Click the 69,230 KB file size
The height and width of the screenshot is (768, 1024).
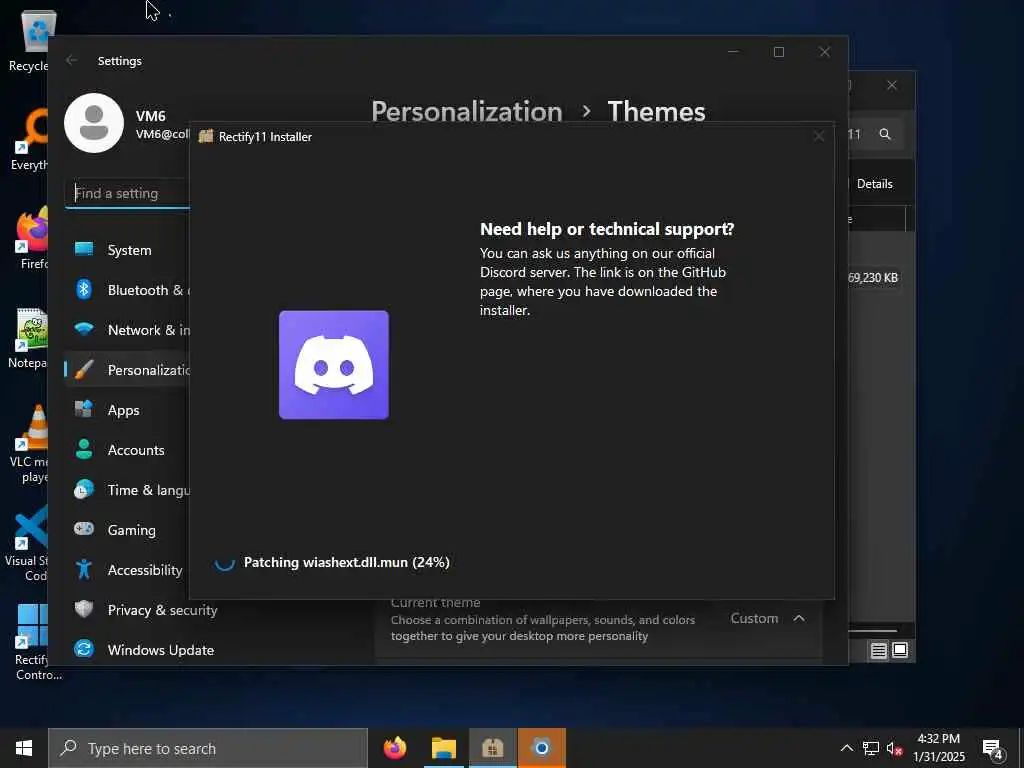pos(873,278)
